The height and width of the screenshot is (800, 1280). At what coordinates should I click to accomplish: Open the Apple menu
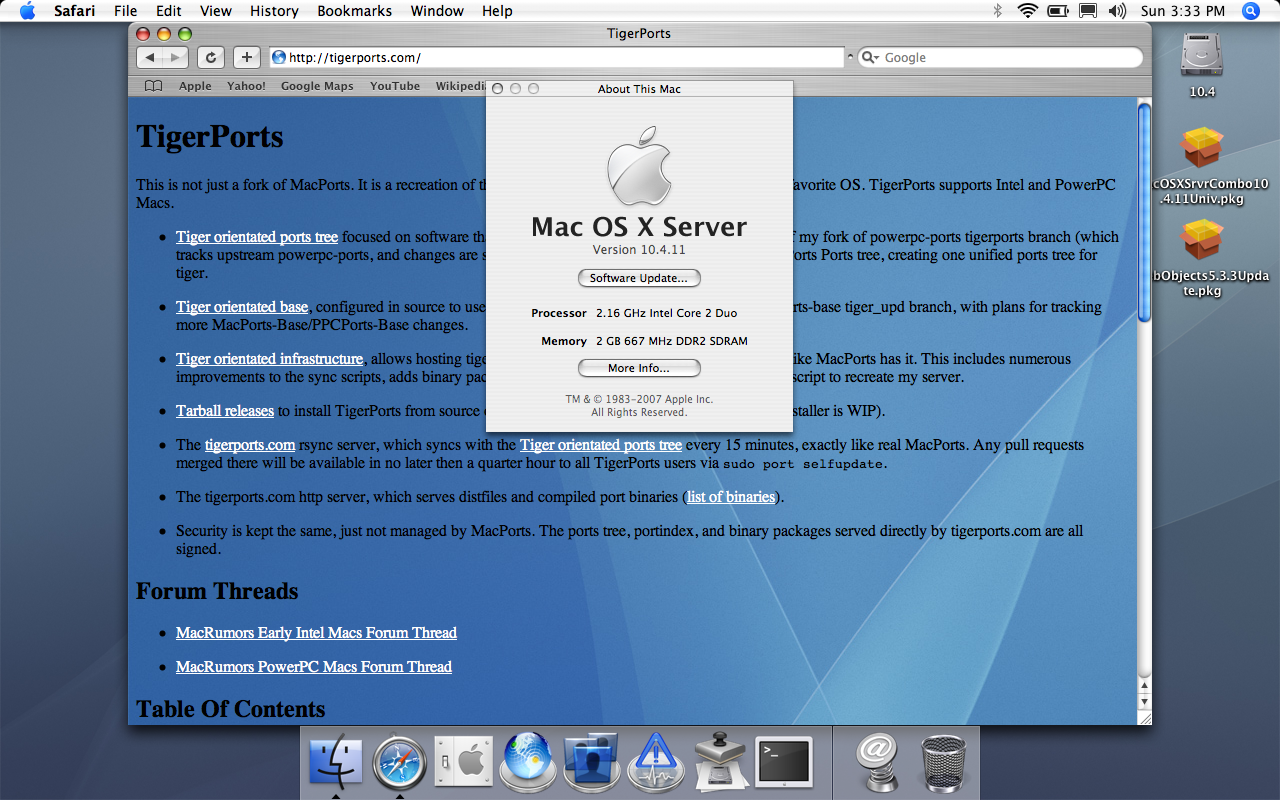pyautogui.click(x=27, y=11)
